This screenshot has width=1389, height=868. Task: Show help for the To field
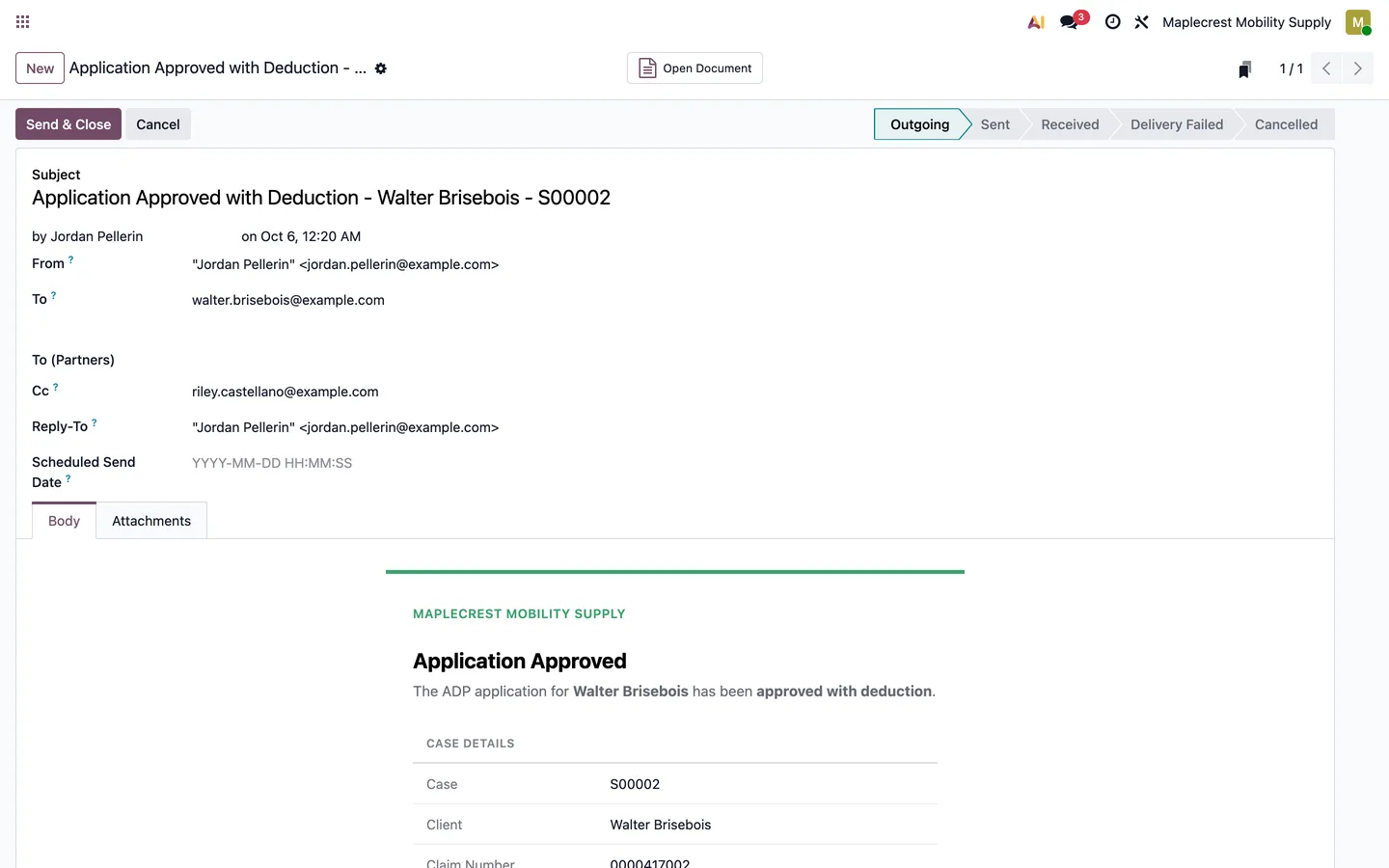[x=53, y=295]
